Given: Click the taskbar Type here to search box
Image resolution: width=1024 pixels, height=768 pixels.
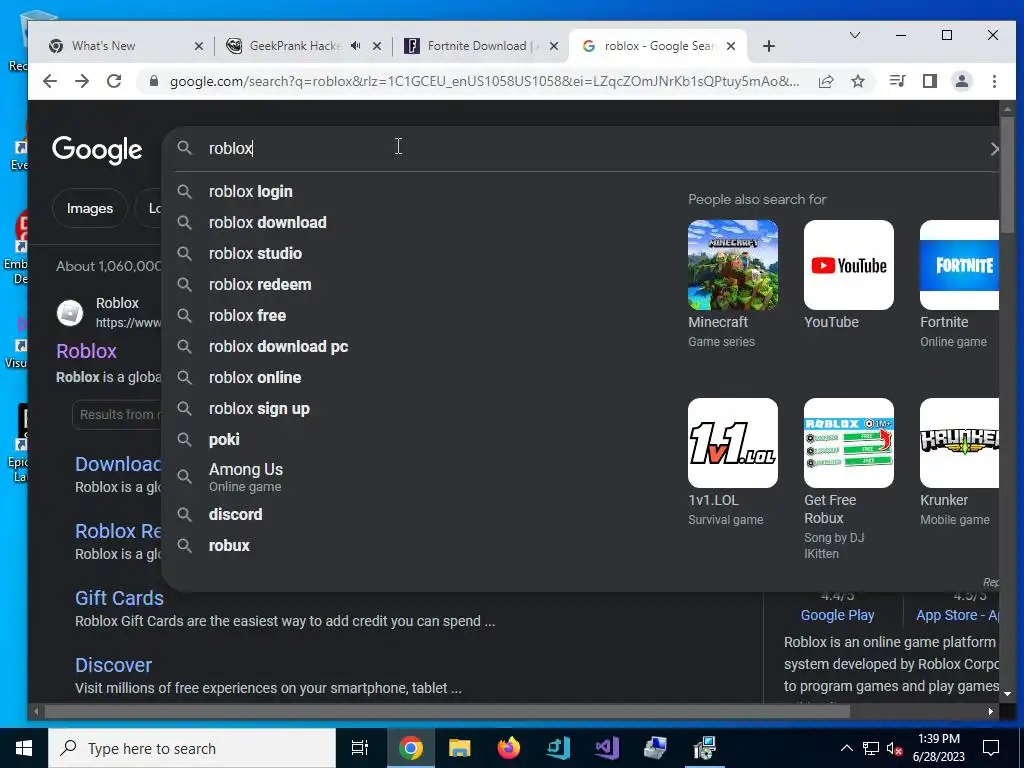Looking at the screenshot, I should pos(192,748).
